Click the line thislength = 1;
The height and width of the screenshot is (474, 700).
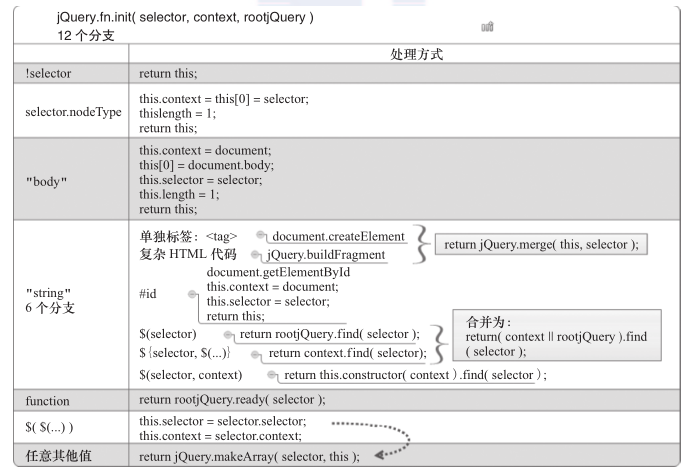pyautogui.click(x=177, y=113)
